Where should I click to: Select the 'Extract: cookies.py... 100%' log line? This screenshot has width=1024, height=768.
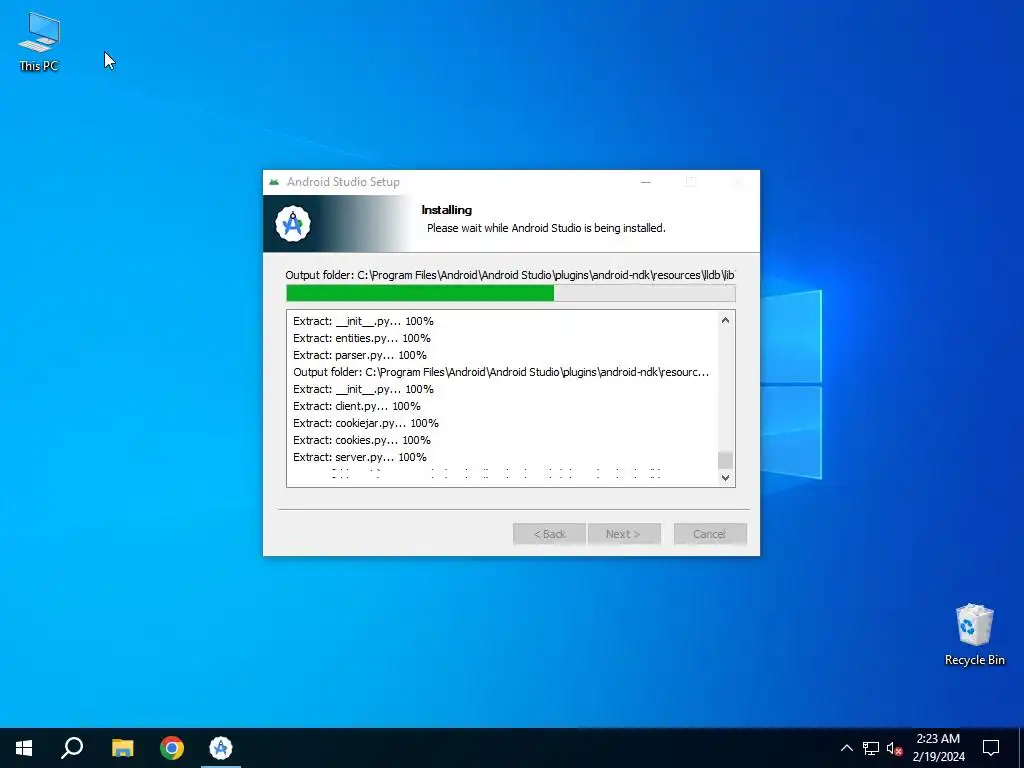click(x=362, y=440)
